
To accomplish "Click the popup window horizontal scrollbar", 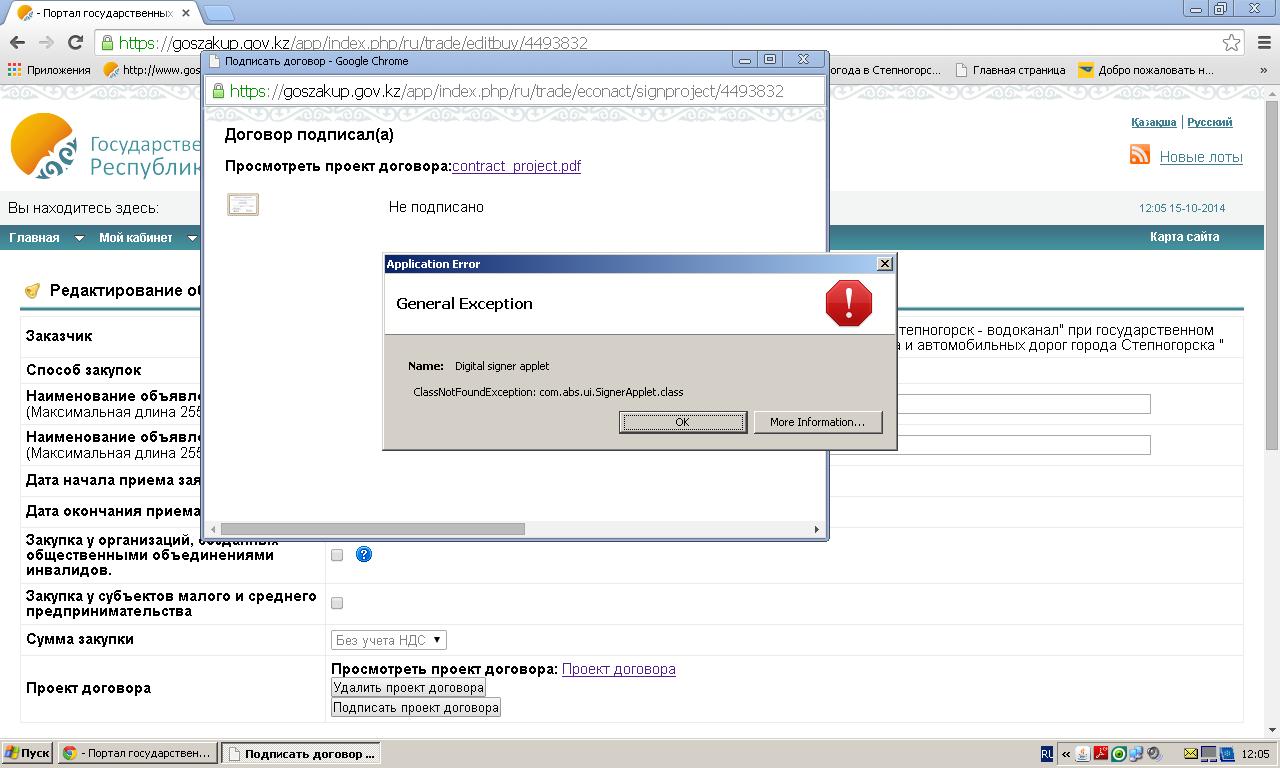I will (372, 529).
